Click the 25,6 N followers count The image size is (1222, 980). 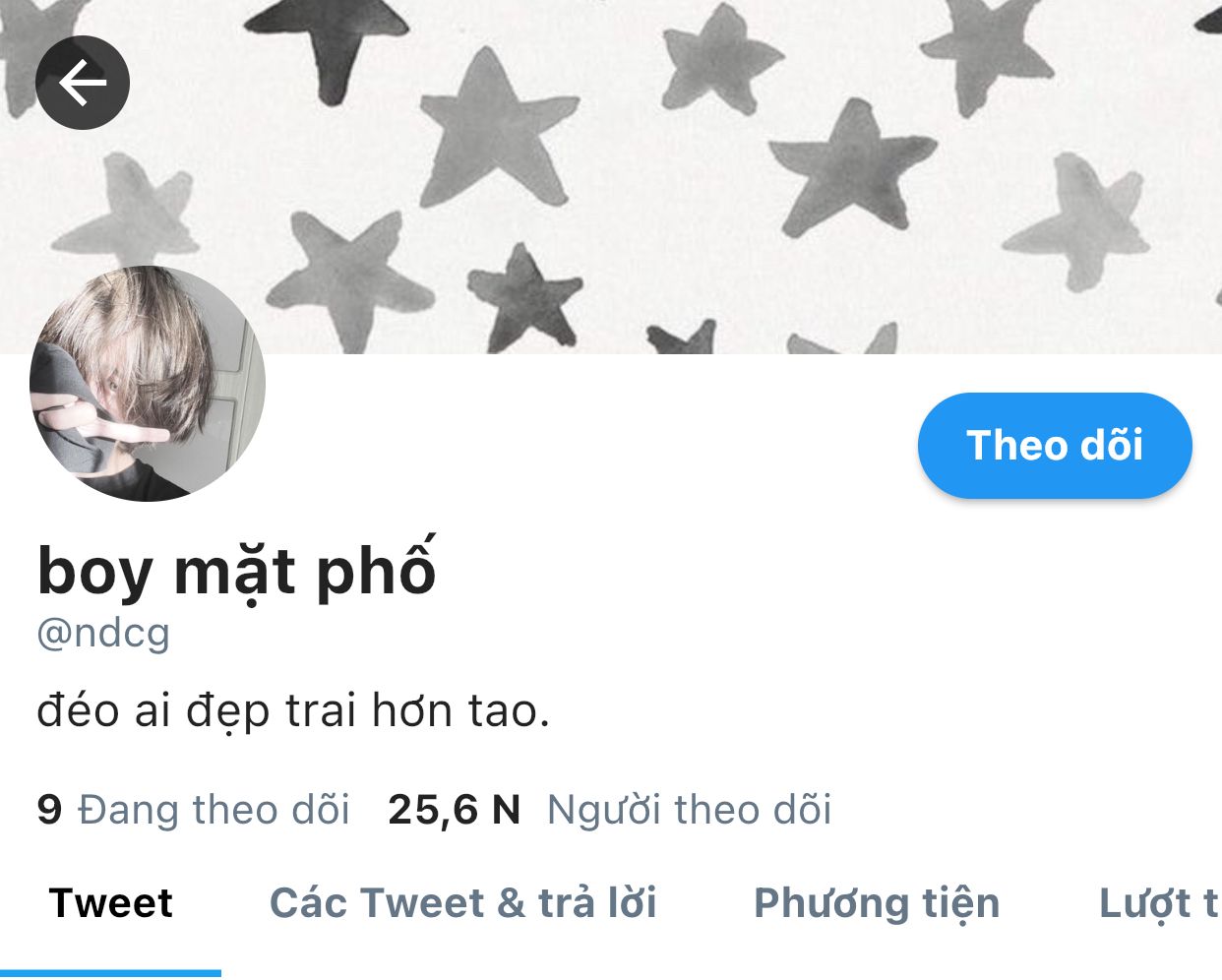[x=454, y=811]
